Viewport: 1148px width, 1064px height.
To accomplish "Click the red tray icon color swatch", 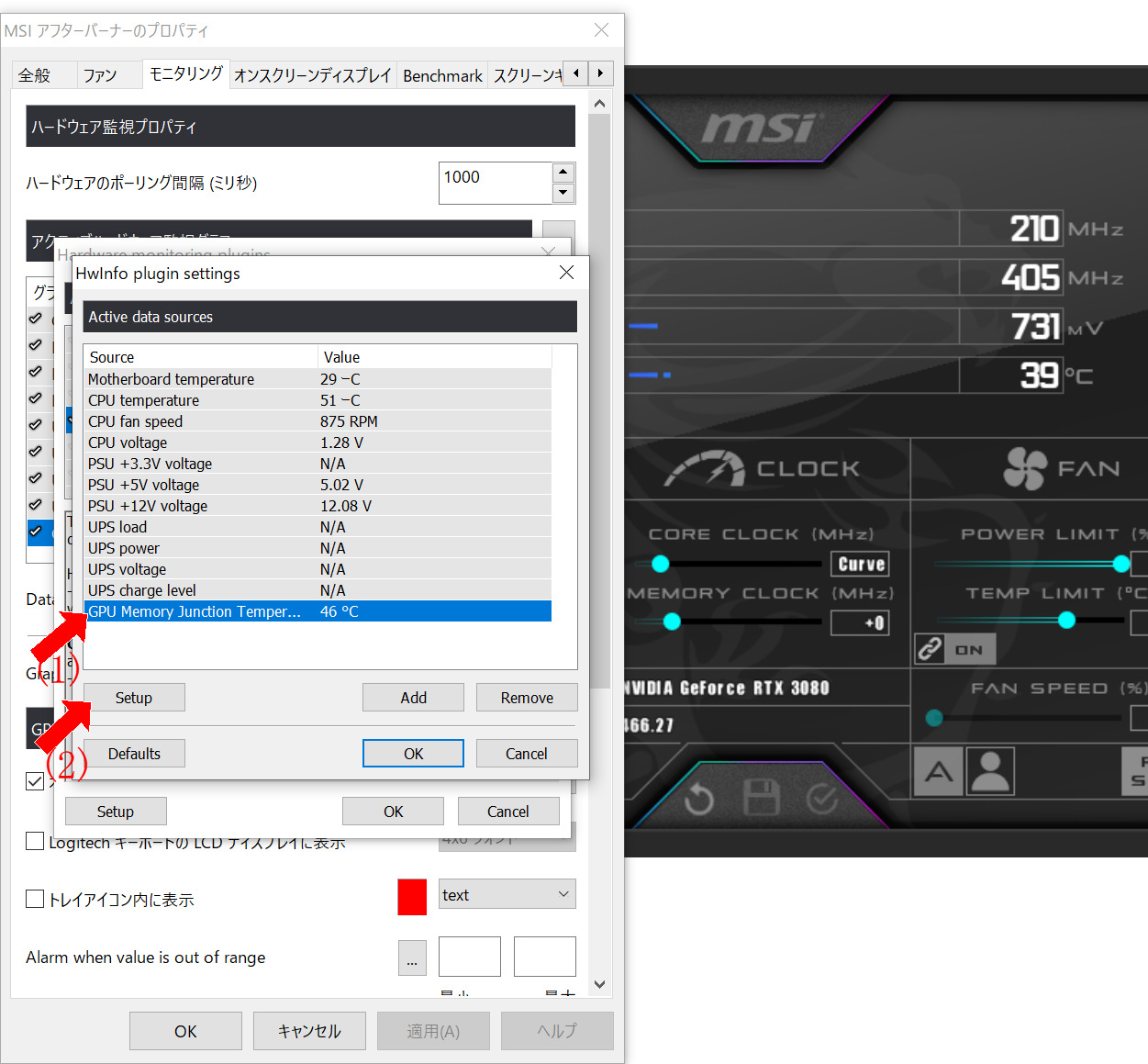I will [x=412, y=897].
